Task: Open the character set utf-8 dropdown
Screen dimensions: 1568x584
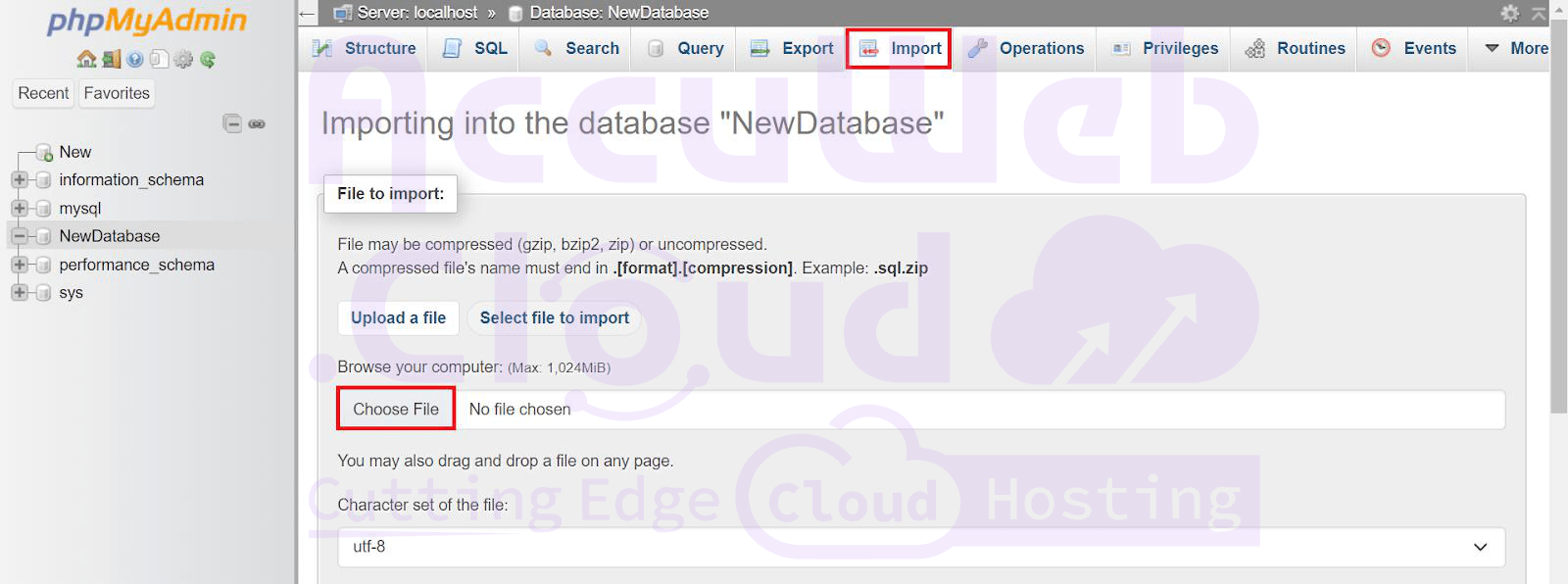Action: pos(920,547)
